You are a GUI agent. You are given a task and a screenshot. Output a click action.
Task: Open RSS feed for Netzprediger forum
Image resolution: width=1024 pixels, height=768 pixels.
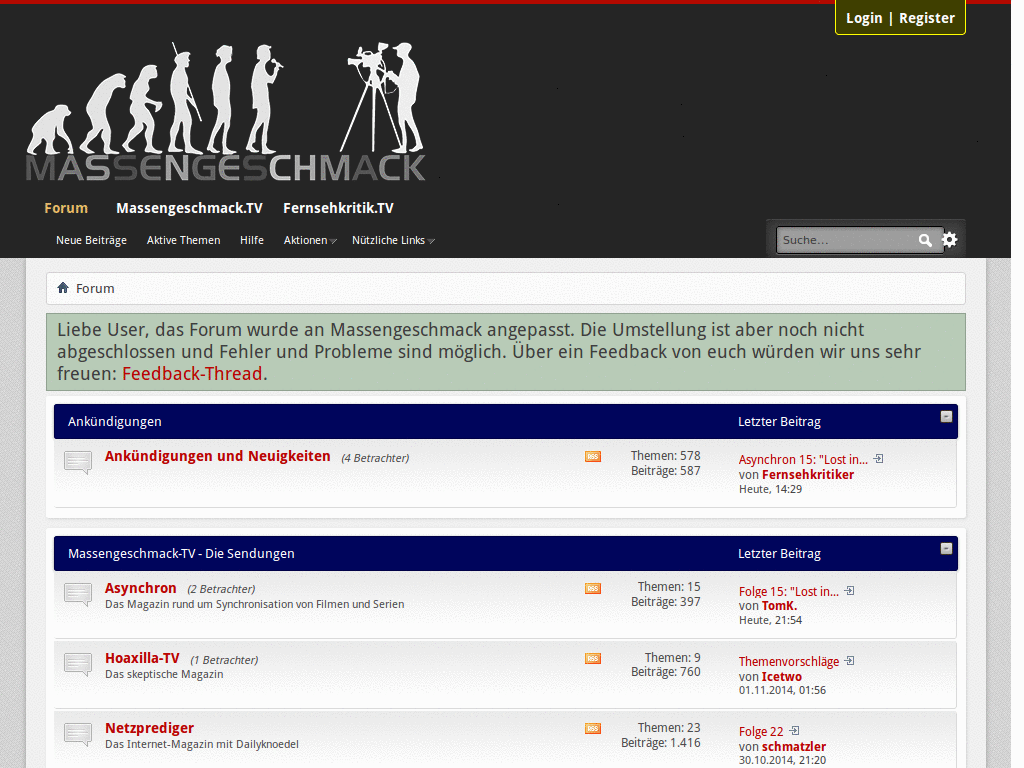tap(593, 728)
